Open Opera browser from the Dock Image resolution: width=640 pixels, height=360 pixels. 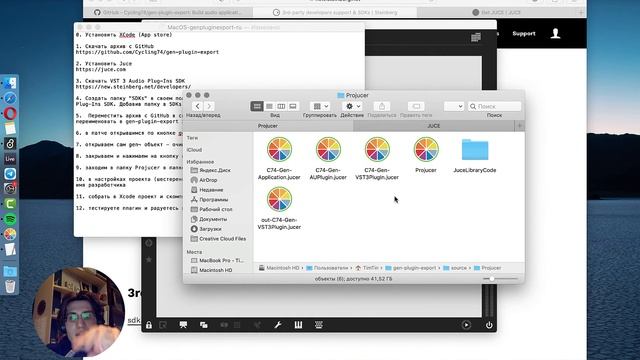point(10,113)
